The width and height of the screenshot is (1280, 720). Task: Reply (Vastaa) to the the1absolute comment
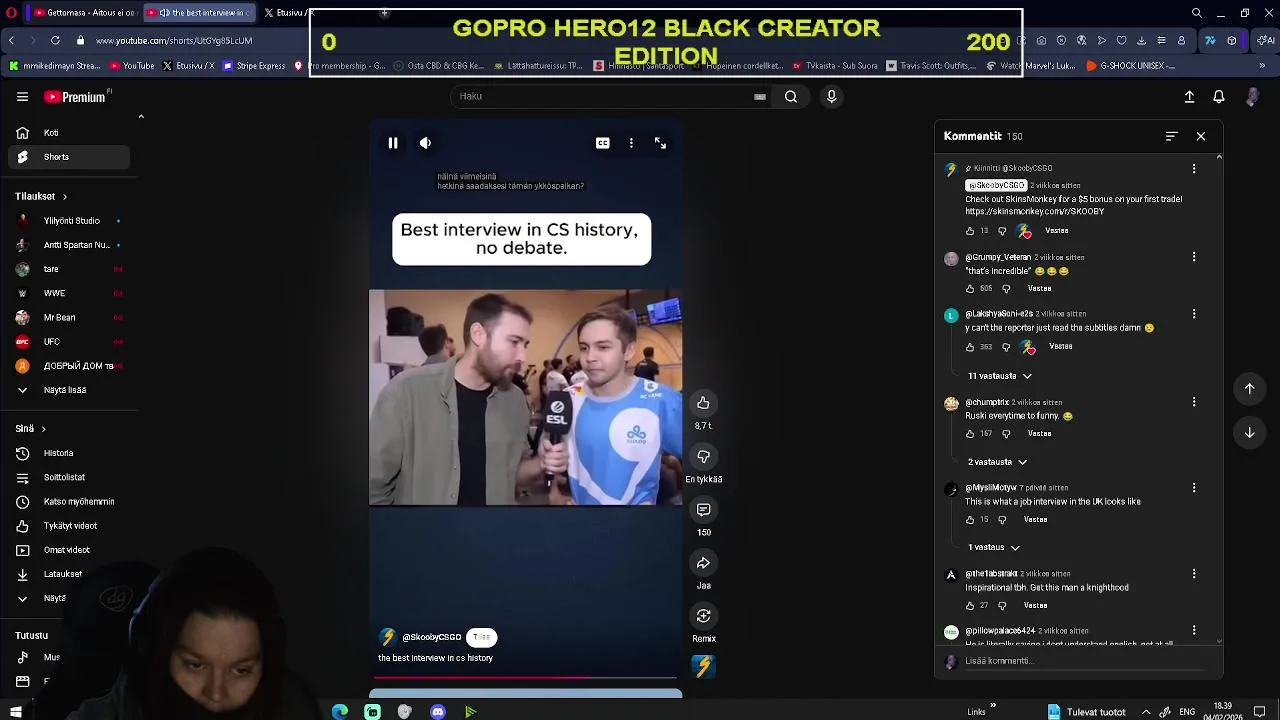pyautogui.click(x=1035, y=606)
